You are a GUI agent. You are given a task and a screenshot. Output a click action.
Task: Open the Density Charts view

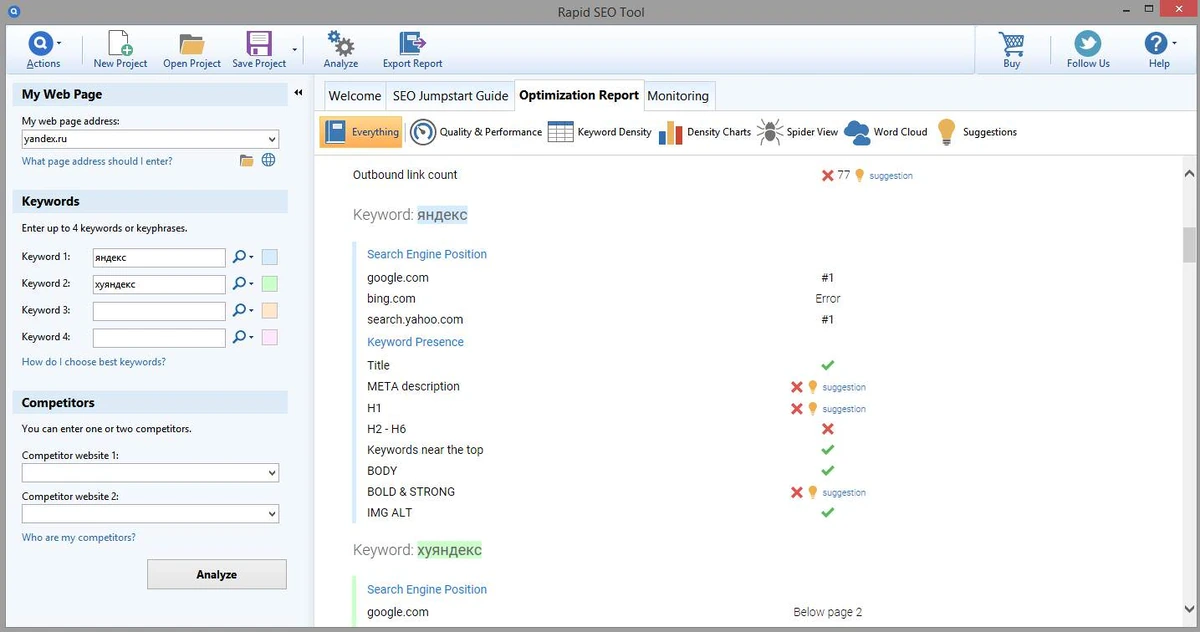tap(705, 132)
